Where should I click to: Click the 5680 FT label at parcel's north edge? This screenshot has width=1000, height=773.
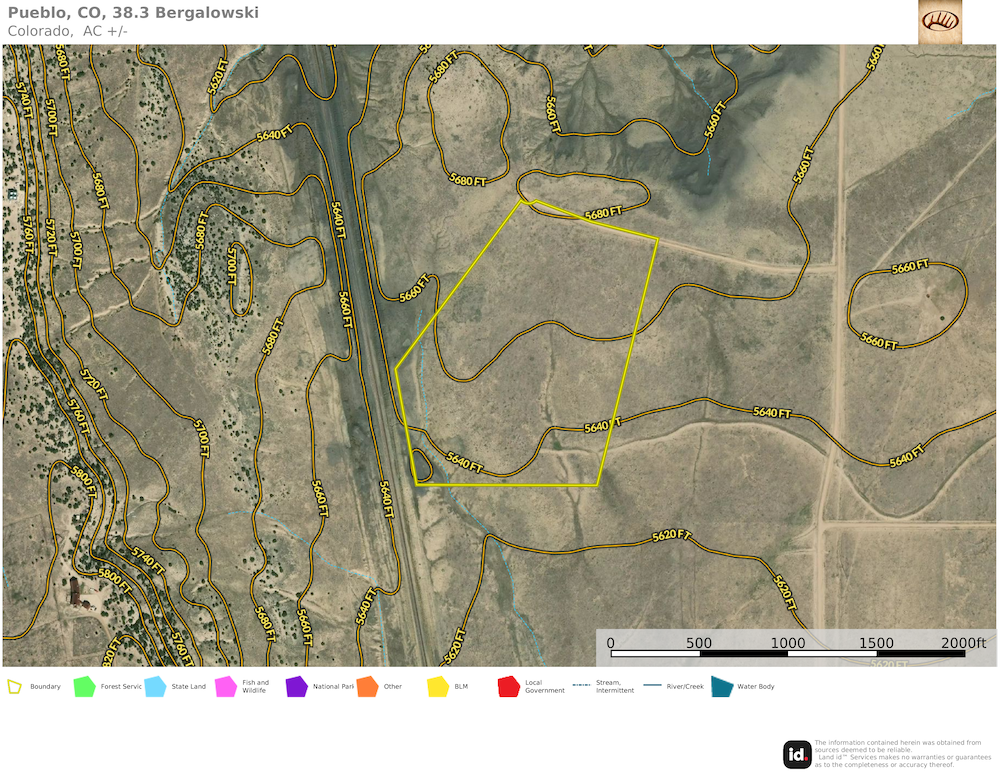603,213
